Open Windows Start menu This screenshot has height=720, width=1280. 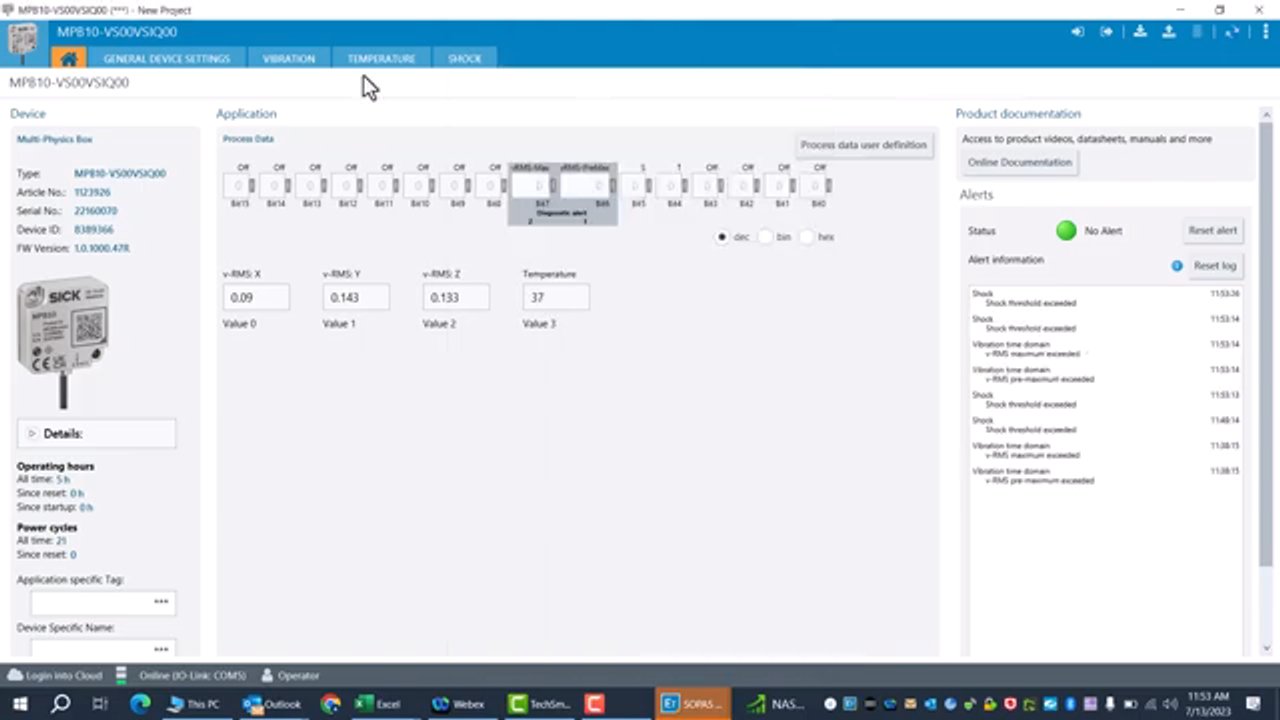20,704
